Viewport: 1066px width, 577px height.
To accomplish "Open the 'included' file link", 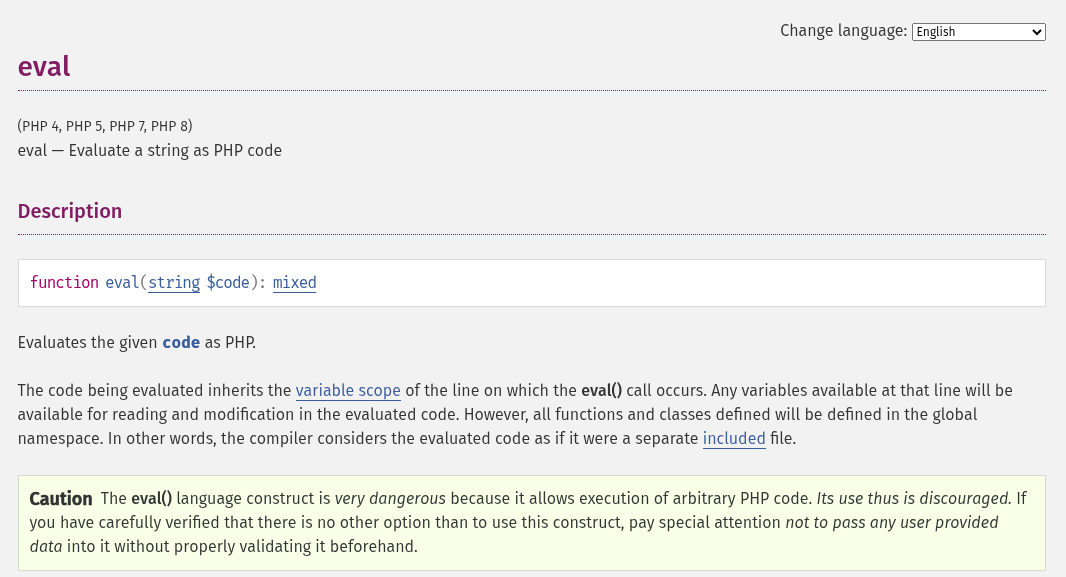I will click(734, 439).
